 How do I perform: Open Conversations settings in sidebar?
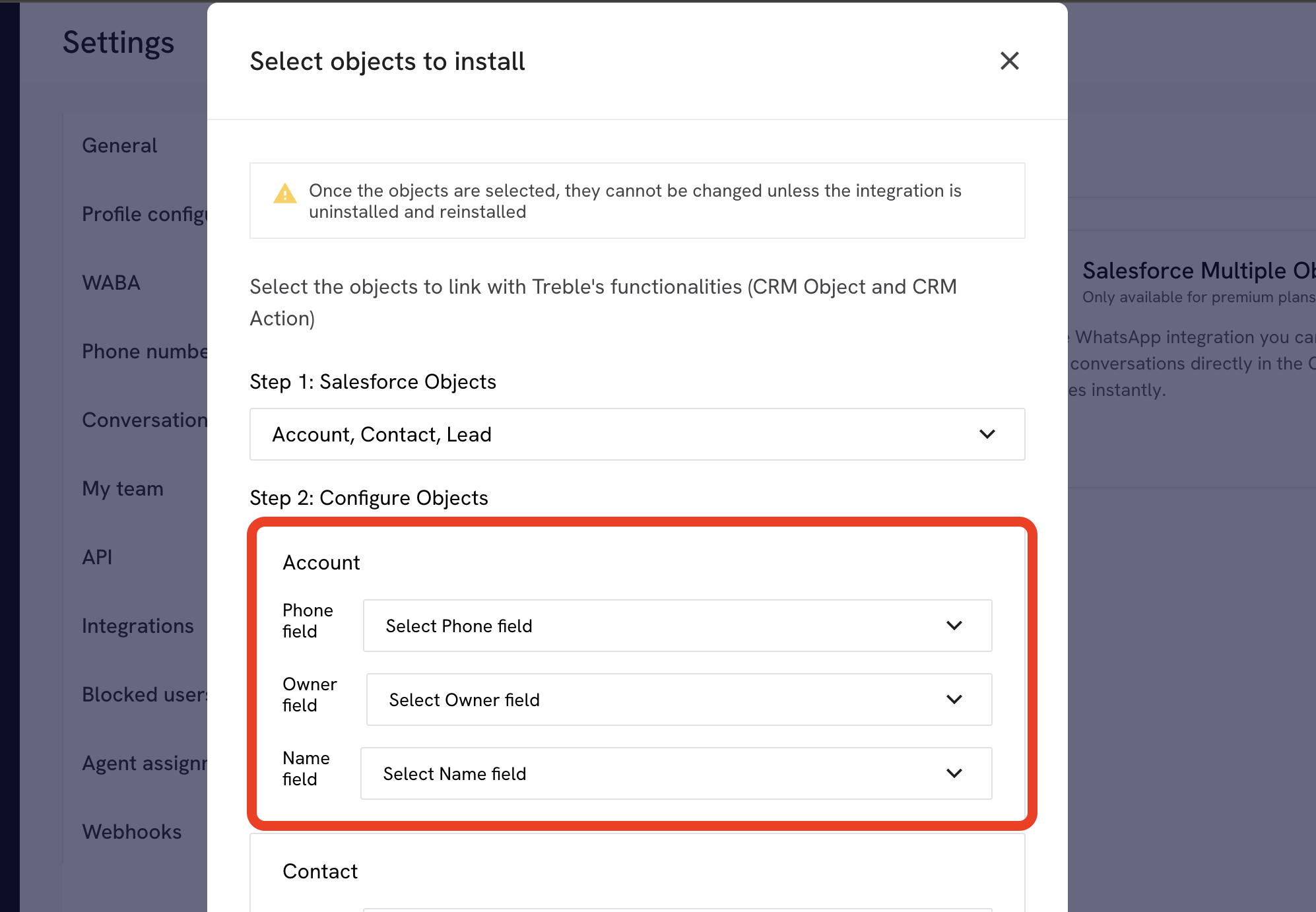145,420
